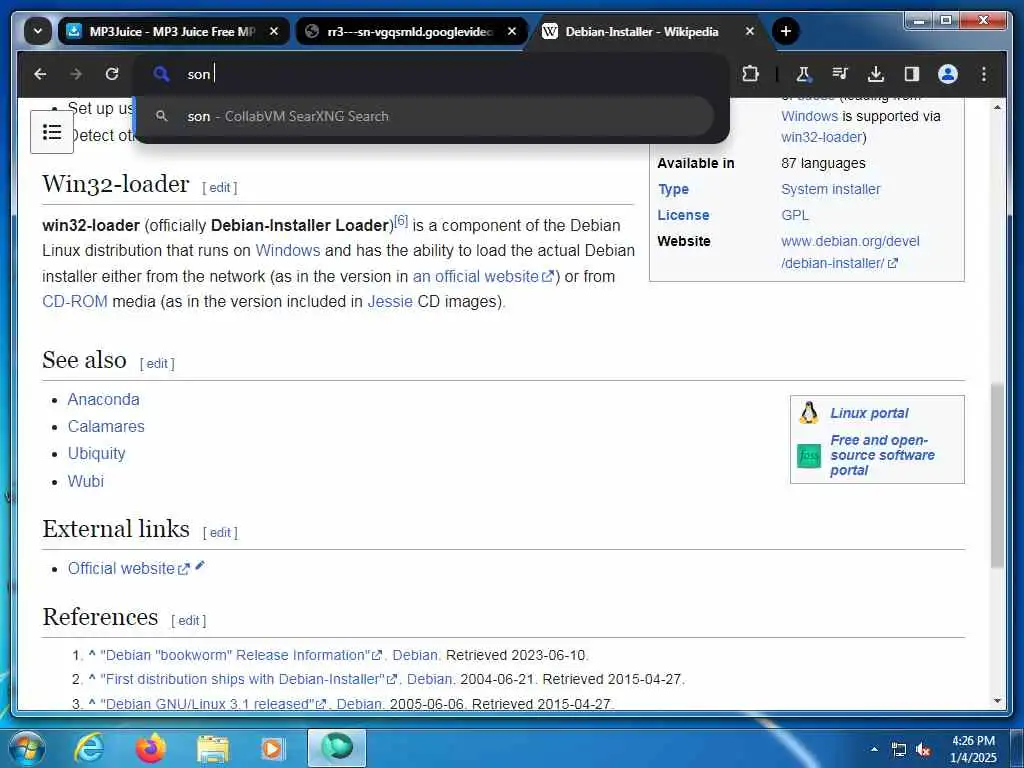Image resolution: width=1024 pixels, height=768 pixels.
Task: Open the Ubiquity article link
Action: 96,454
